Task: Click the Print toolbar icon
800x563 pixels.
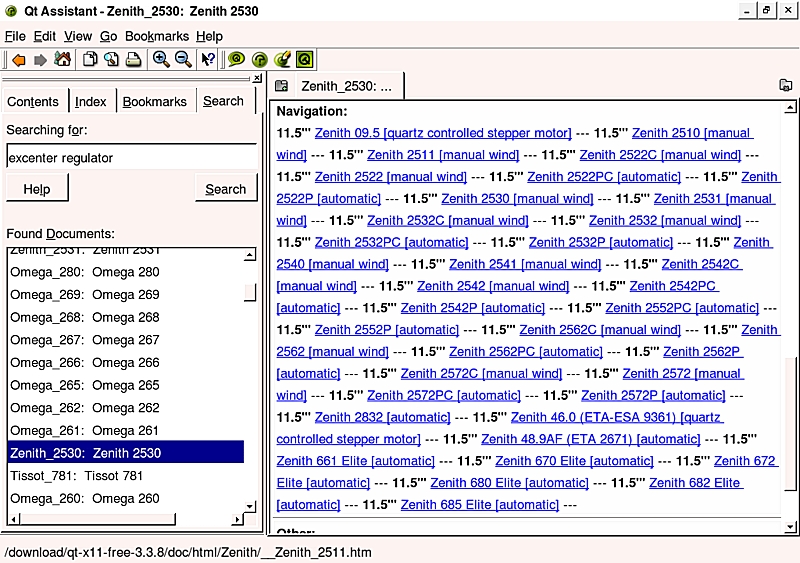Action: [x=133, y=60]
